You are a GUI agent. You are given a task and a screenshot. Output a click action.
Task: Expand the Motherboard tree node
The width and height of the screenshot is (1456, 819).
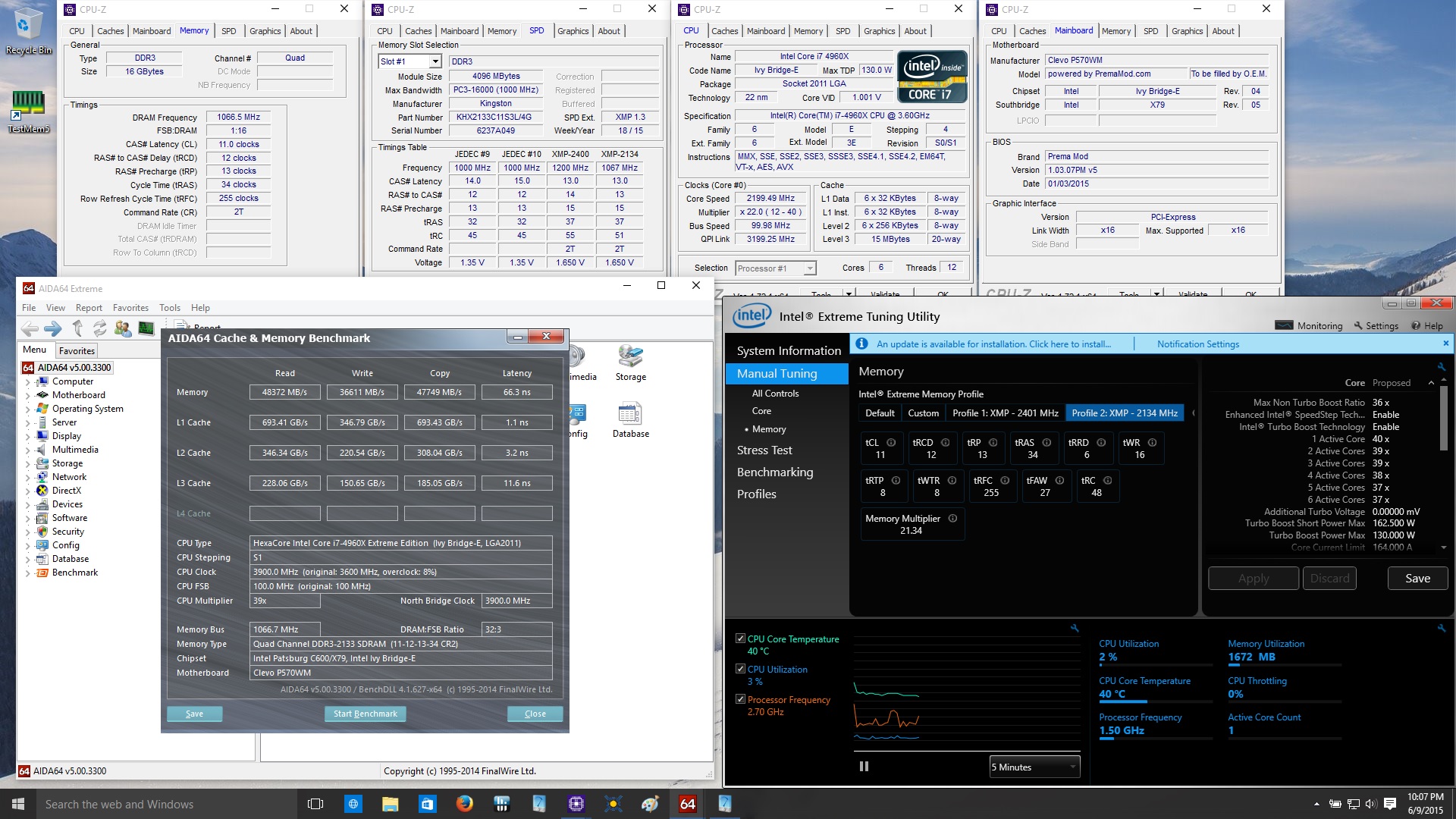tap(28, 395)
